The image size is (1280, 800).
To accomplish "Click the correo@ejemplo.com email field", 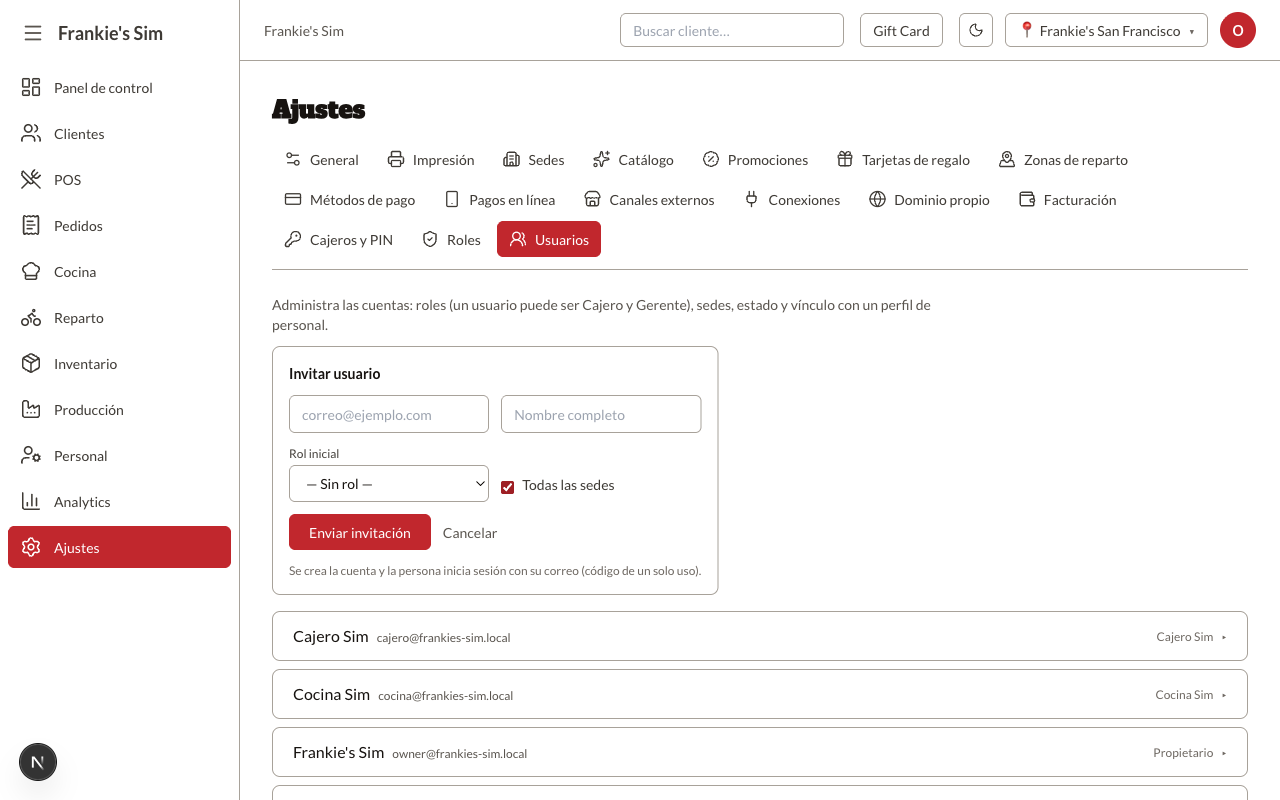I will point(389,414).
